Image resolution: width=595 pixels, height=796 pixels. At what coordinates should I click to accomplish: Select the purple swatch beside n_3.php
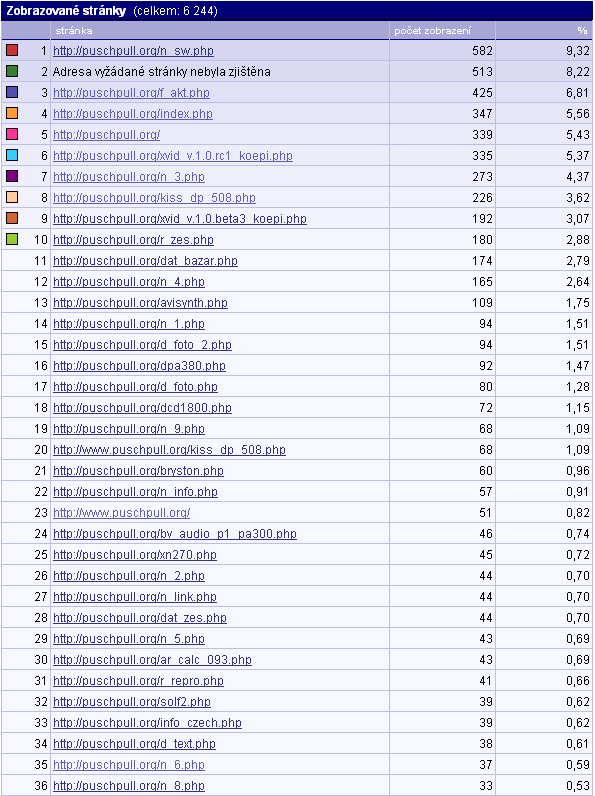[x=12, y=176]
